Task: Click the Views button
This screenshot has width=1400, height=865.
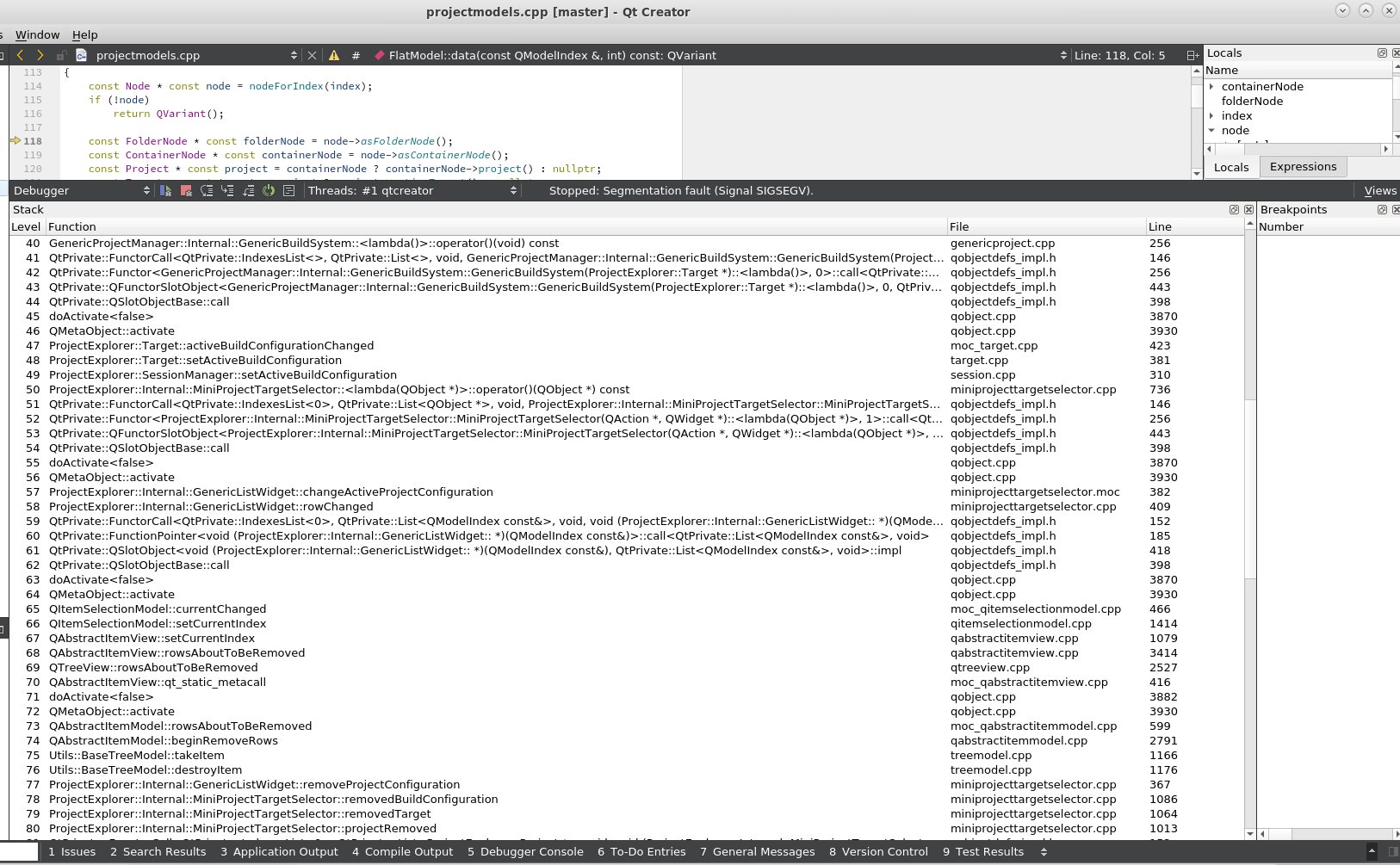Action: click(1379, 190)
